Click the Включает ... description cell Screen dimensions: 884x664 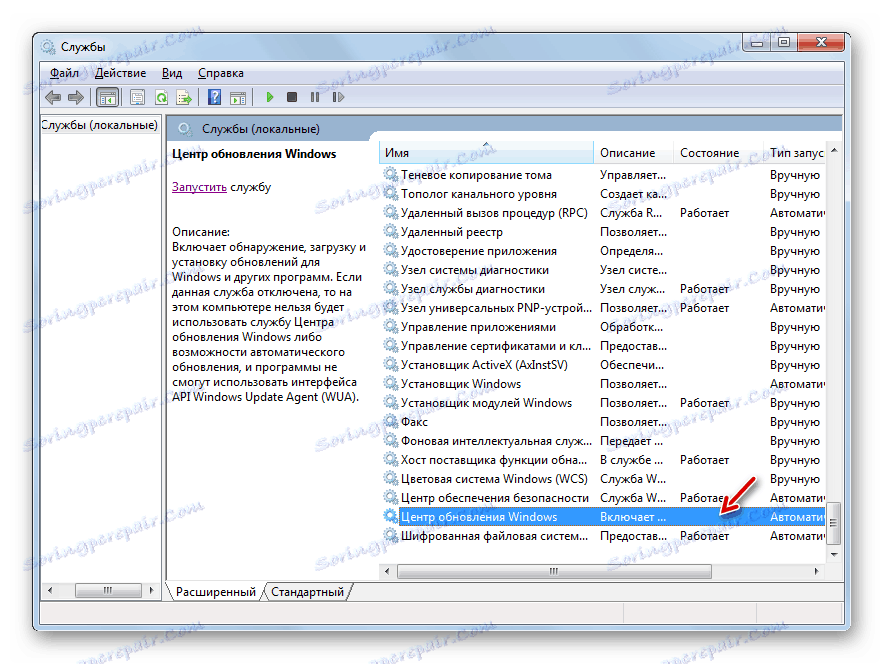633,516
